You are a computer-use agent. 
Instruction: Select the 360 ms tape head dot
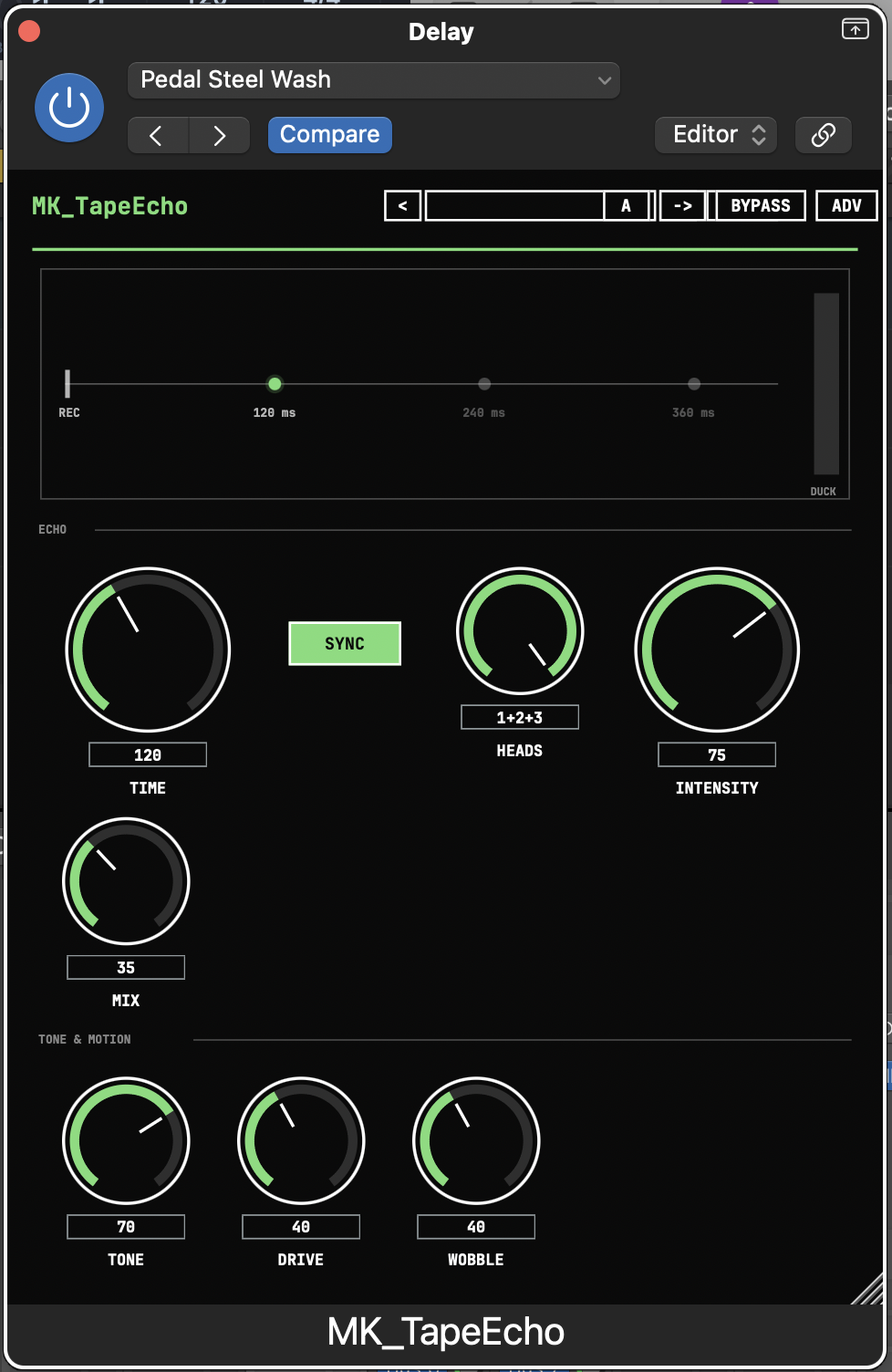click(694, 384)
